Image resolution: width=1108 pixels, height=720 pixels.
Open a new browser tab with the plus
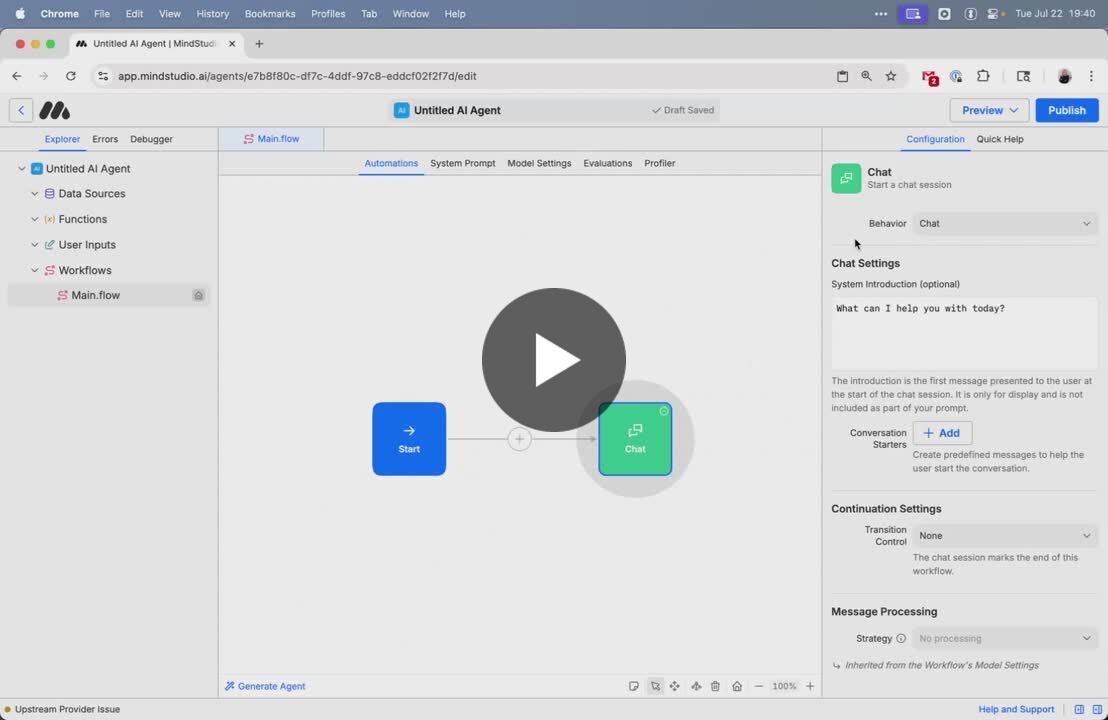point(259,44)
